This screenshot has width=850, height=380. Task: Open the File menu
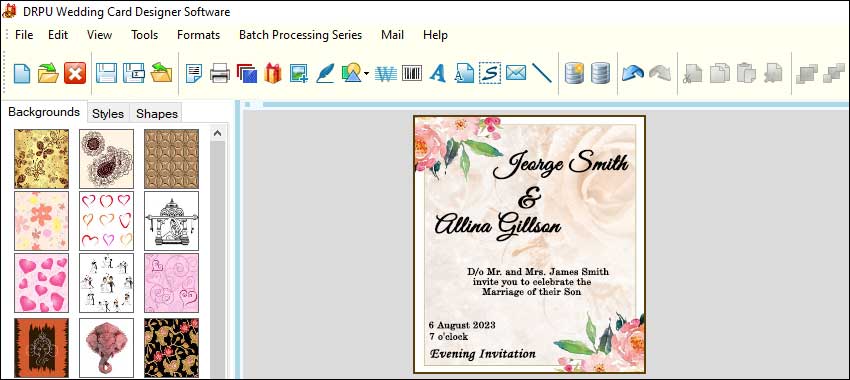coord(24,35)
